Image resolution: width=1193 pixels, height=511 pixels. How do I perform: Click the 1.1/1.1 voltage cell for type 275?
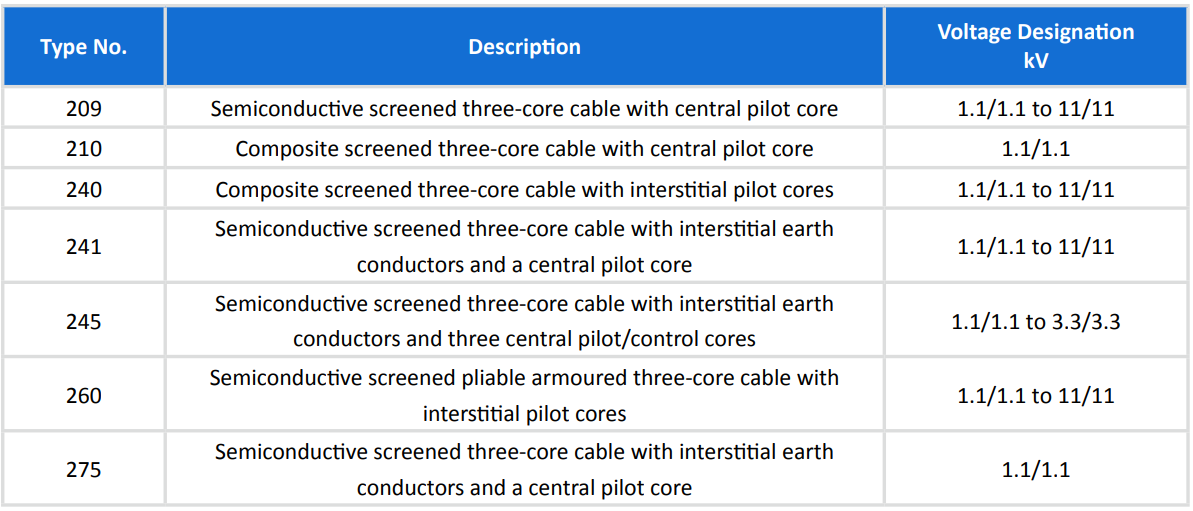point(1036,470)
